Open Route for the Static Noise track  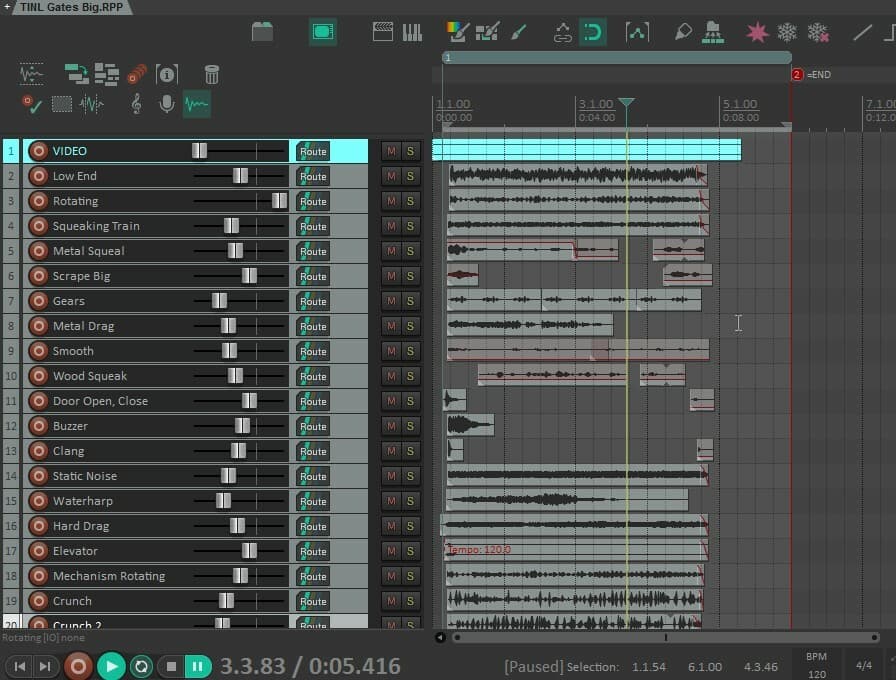313,477
